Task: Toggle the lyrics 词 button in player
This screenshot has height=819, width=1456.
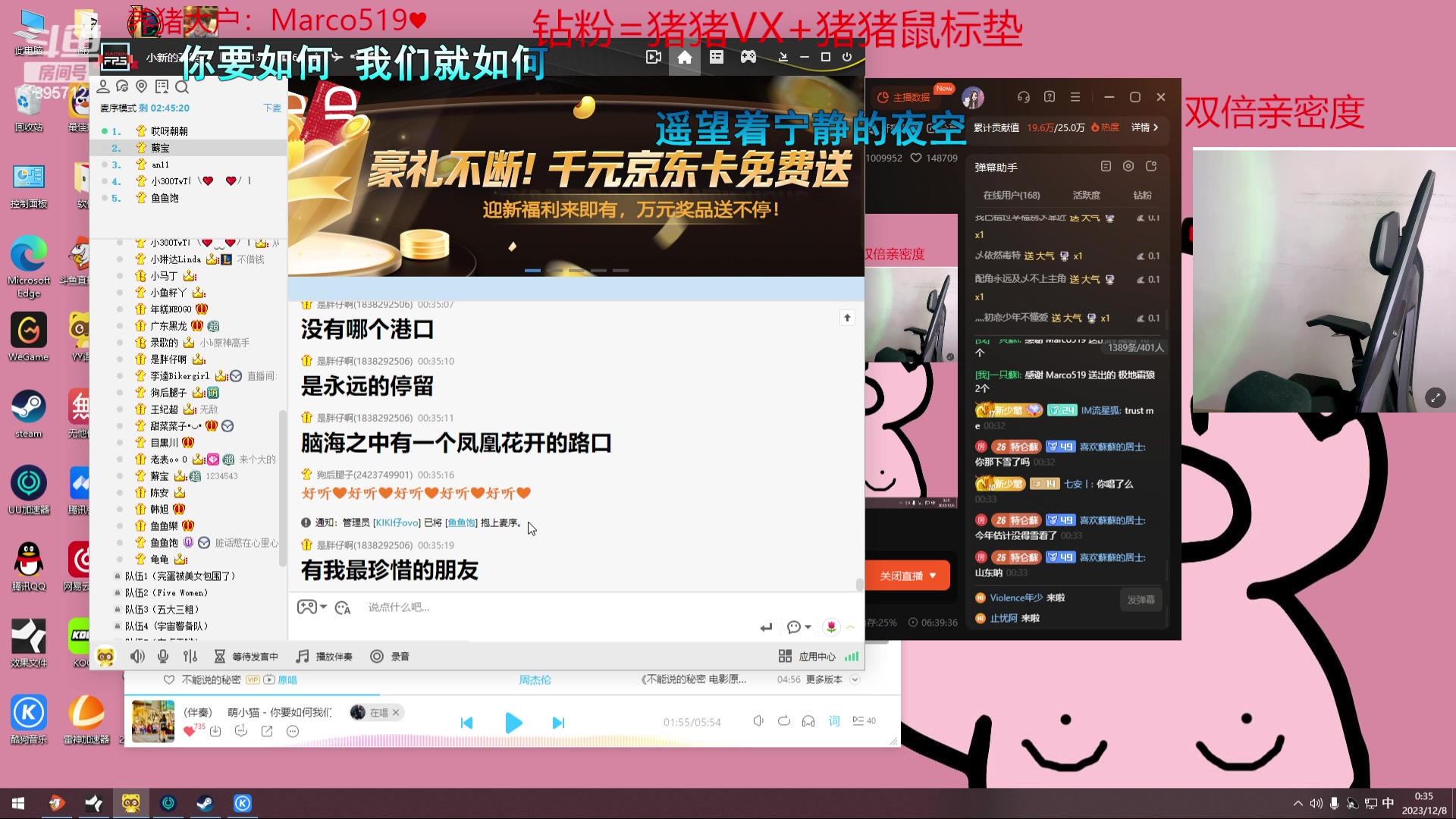Action: (x=834, y=721)
